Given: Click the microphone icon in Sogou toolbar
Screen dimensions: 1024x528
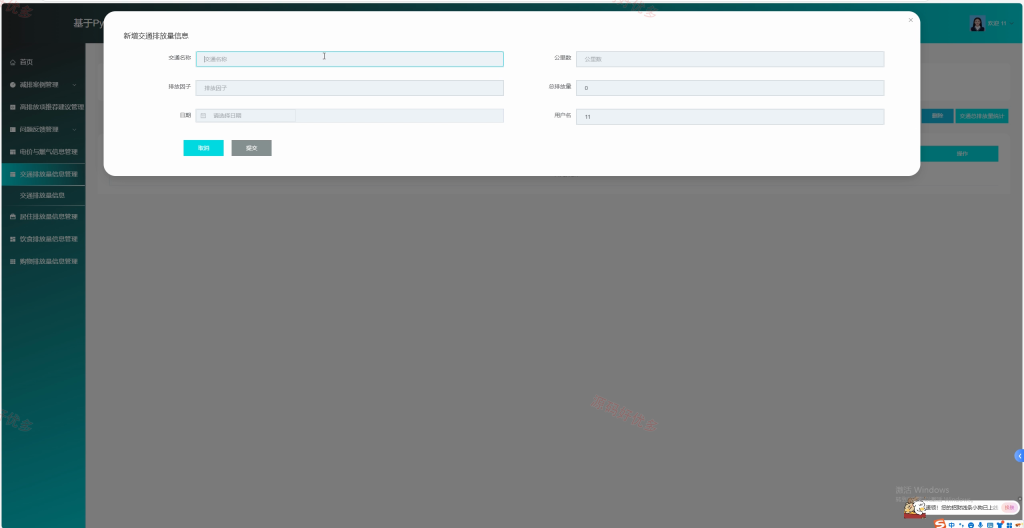Looking at the screenshot, I should pos(980,525).
